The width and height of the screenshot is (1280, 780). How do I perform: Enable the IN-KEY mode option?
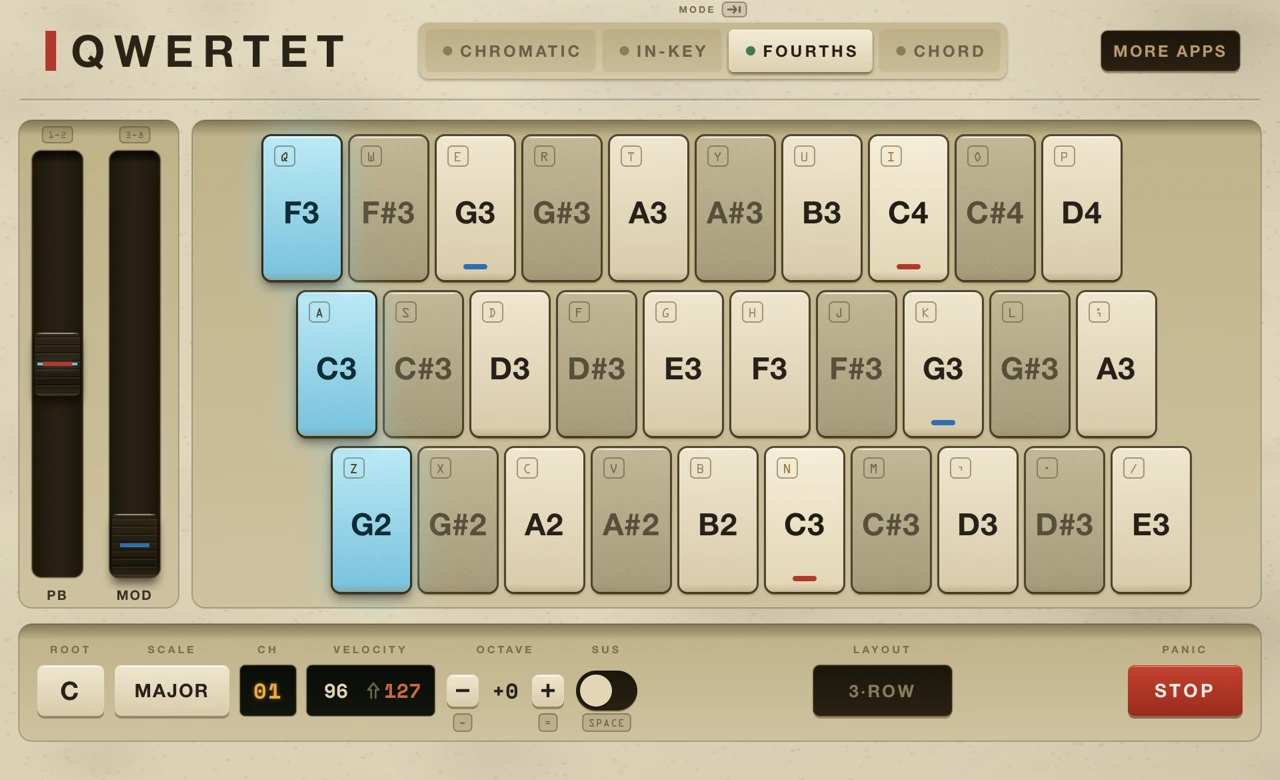pyautogui.click(x=662, y=51)
